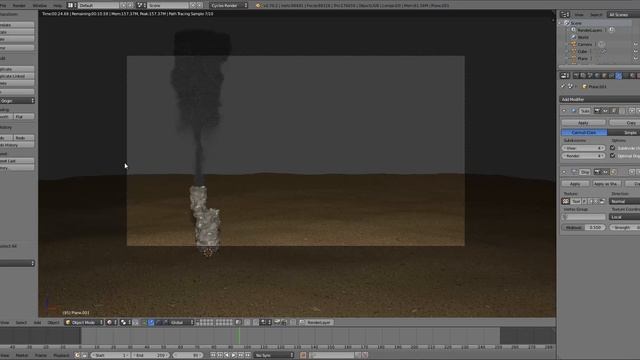Select Cube in the outliner
This screenshot has width=640, height=360.
pos(582,51)
